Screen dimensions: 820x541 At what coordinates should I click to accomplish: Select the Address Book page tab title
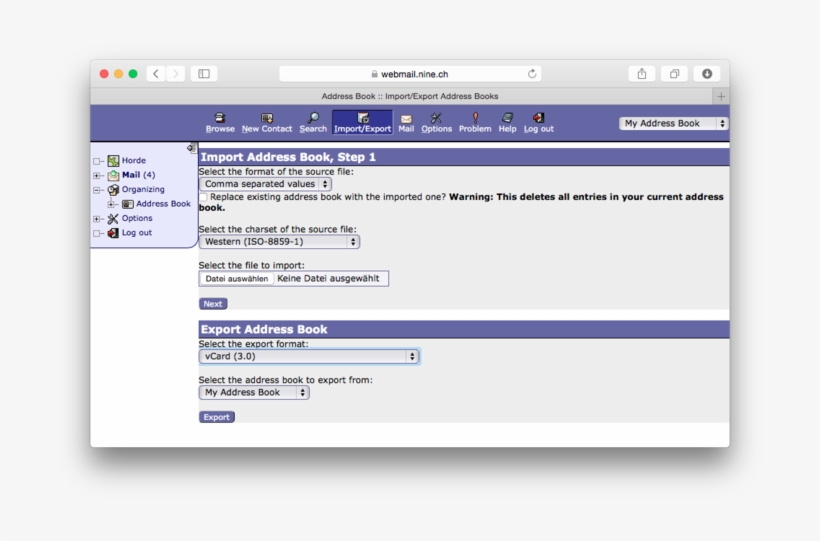tap(410, 96)
